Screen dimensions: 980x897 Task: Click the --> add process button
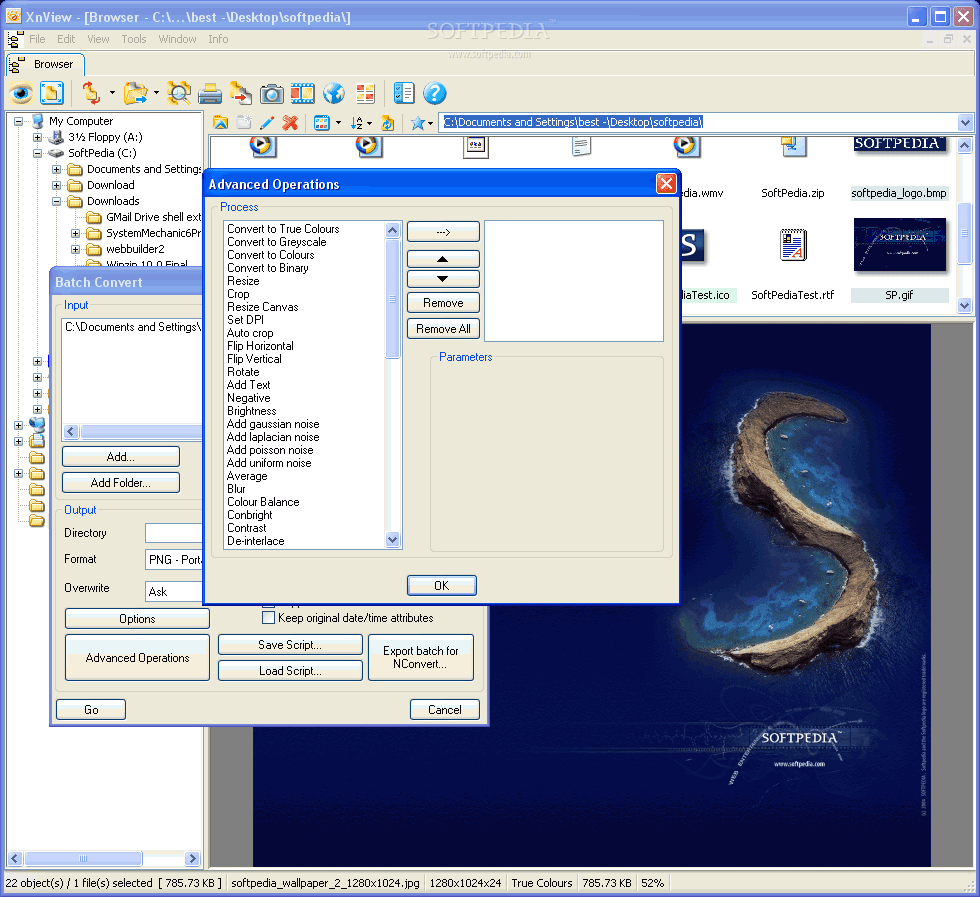tap(443, 232)
